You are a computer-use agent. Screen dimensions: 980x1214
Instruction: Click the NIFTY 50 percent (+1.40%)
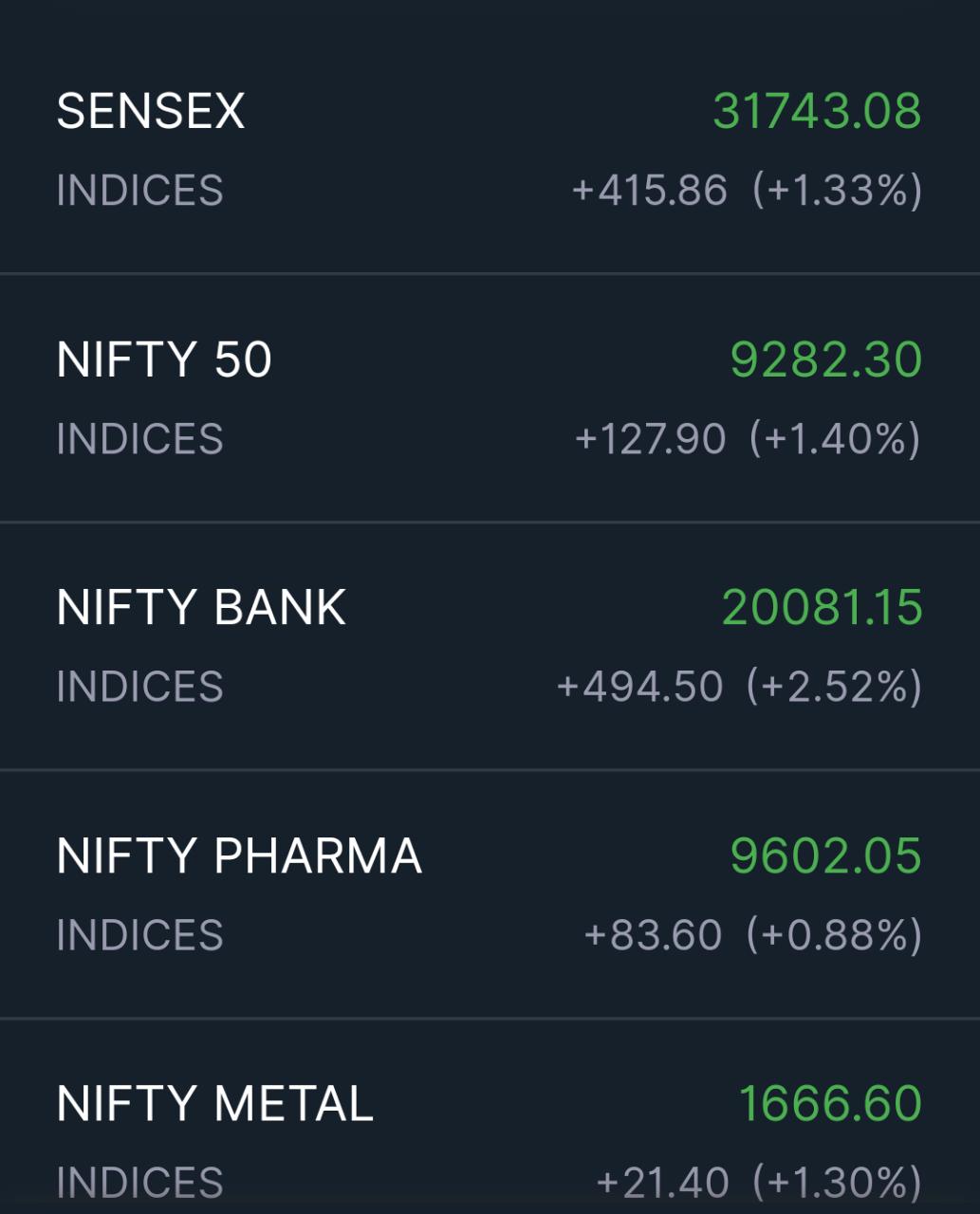click(835, 439)
